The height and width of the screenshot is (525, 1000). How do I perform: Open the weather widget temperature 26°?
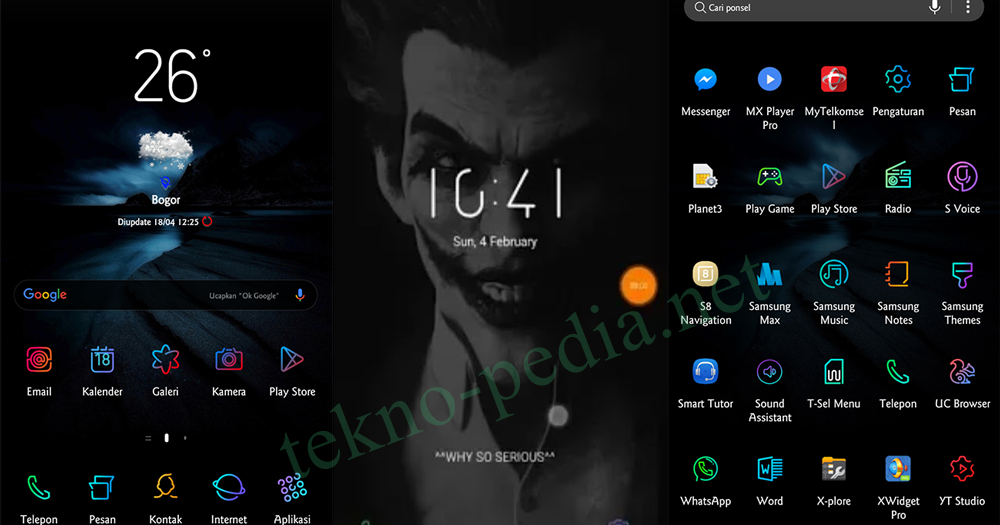(172, 75)
